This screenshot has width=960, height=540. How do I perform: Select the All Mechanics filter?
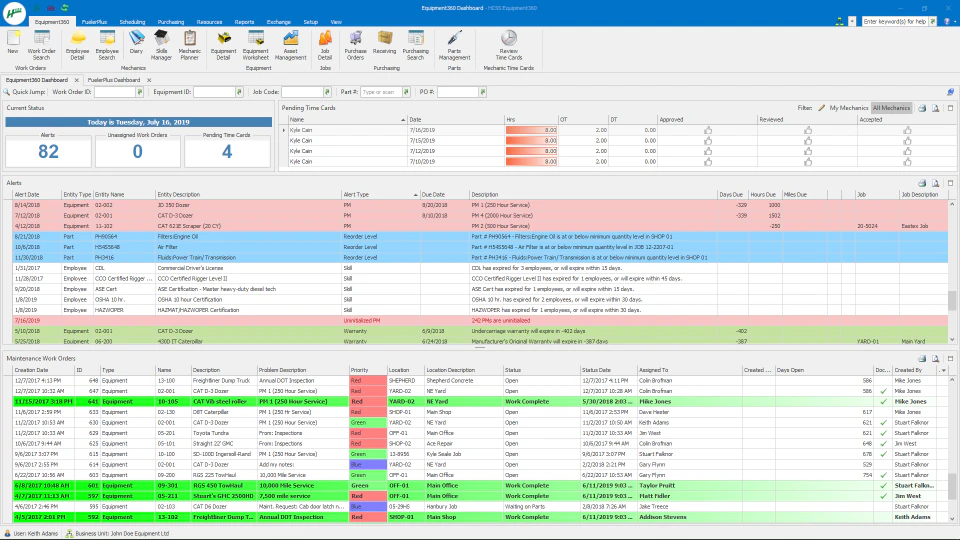[x=891, y=108]
